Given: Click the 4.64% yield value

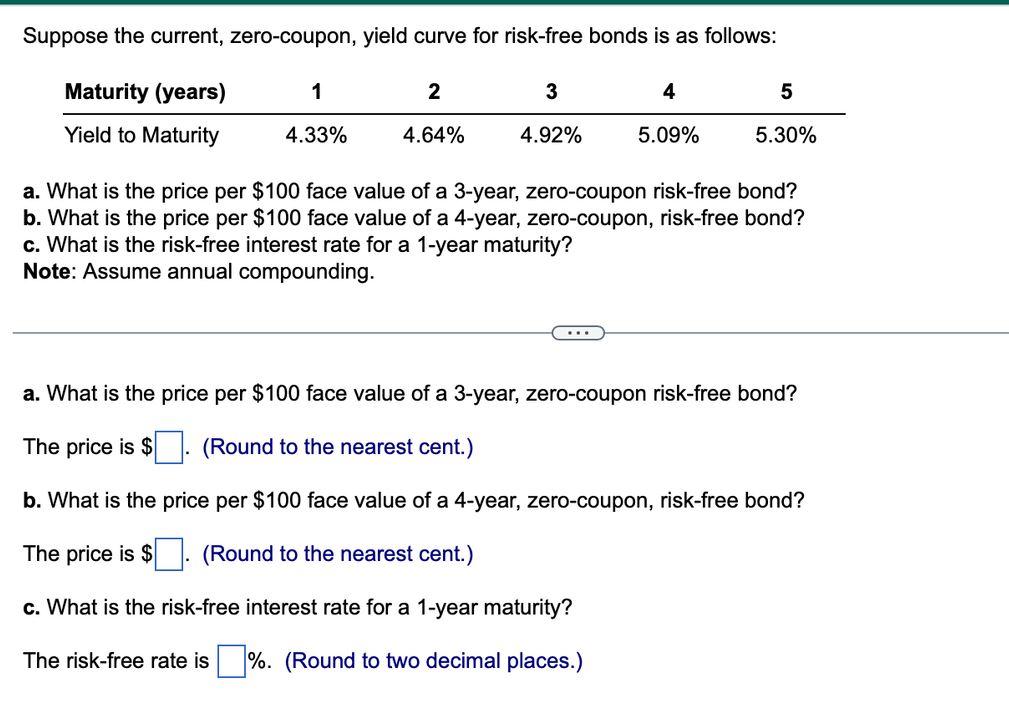Looking at the screenshot, I should (x=434, y=134).
